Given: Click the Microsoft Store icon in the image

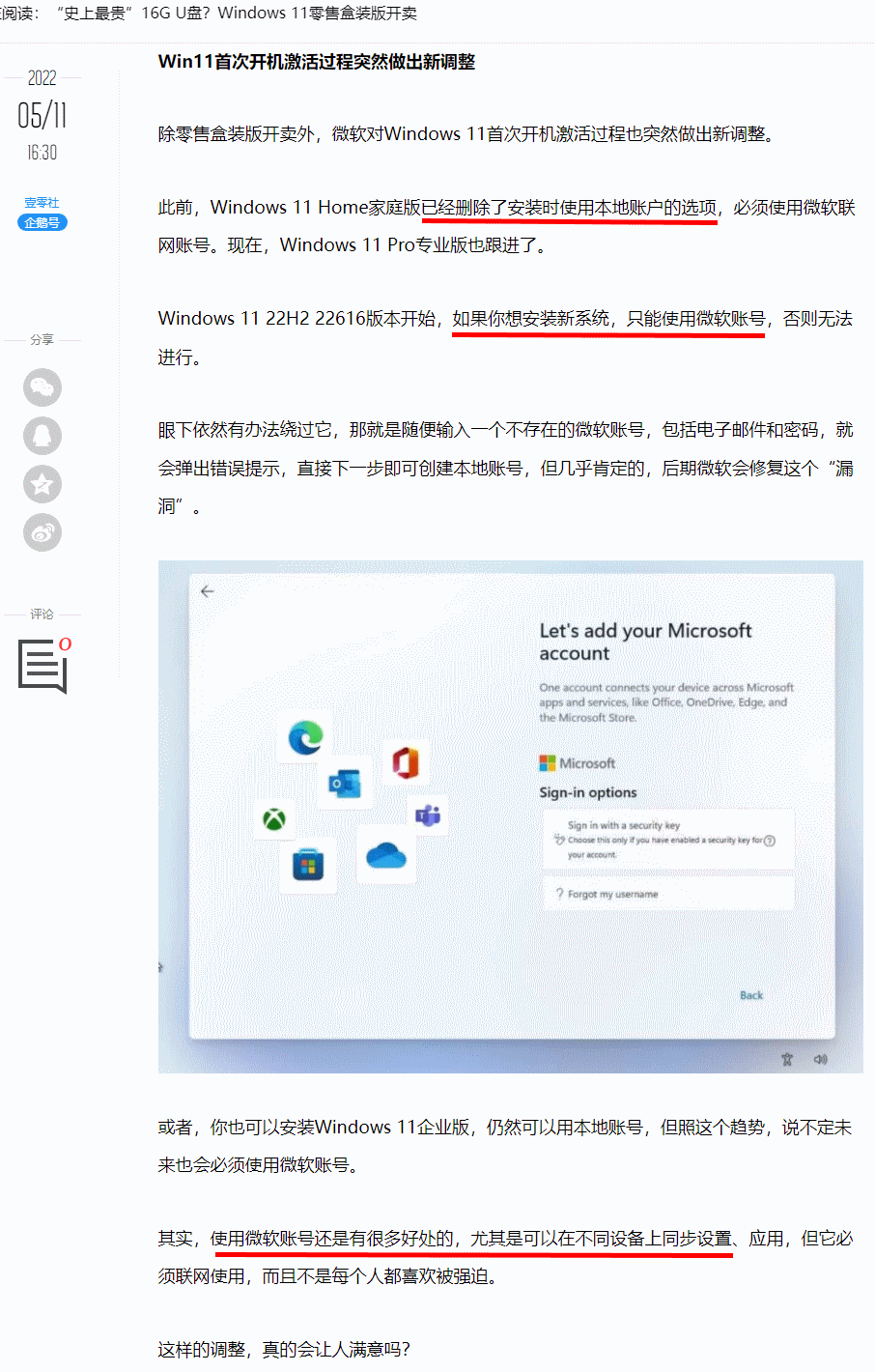Looking at the screenshot, I should click(x=308, y=864).
